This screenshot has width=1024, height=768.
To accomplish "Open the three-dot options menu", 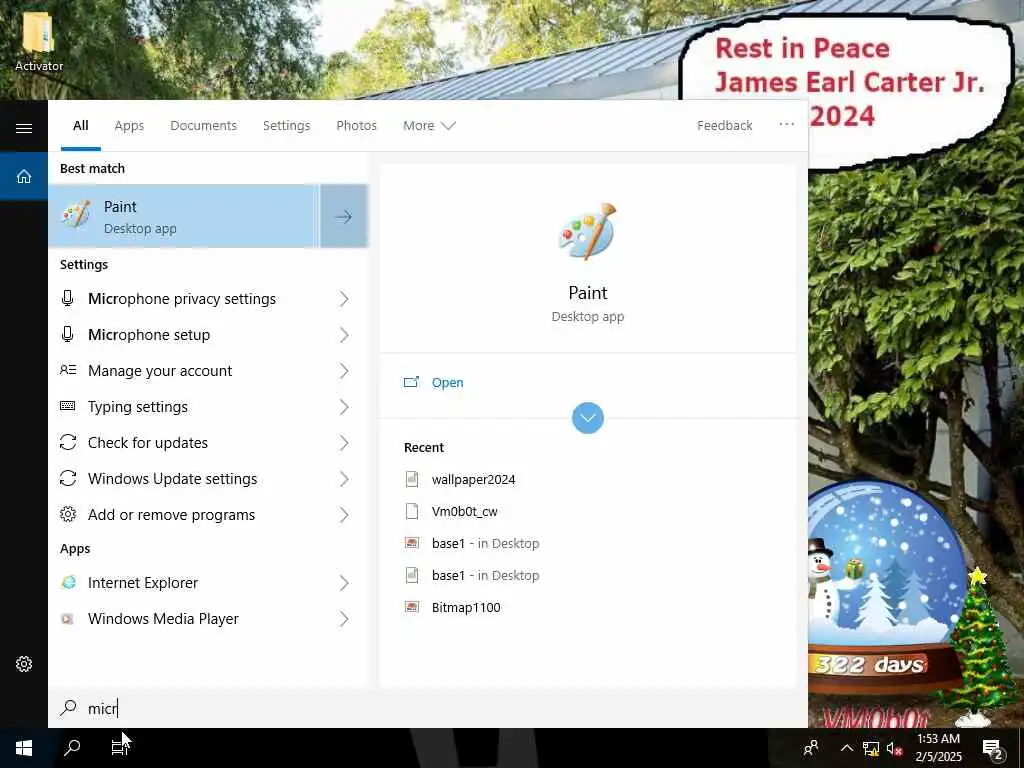I will point(786,124).
